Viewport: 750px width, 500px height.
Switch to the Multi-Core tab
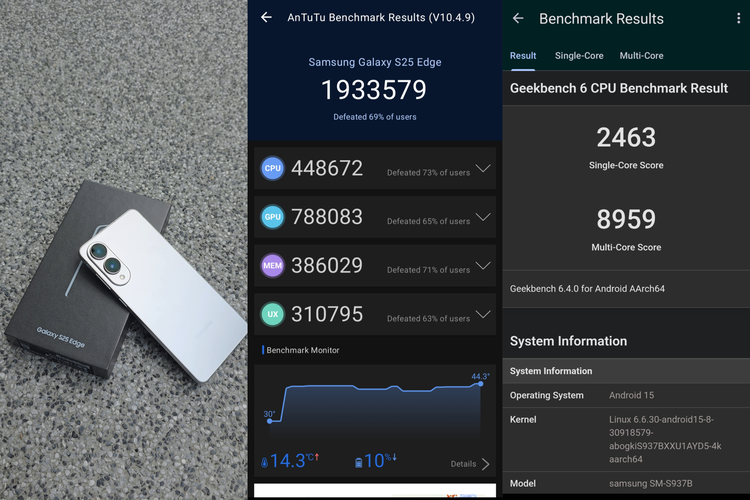(x=641, y=56)
